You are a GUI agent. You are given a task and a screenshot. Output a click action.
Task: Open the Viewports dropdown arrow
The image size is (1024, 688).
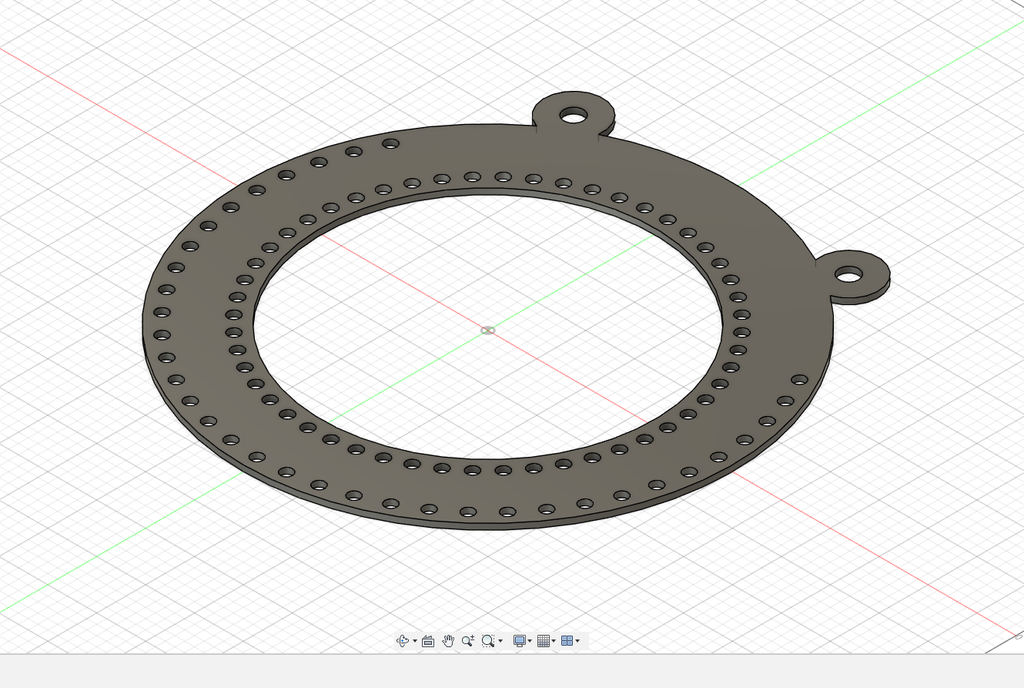[x=578, y=641]
